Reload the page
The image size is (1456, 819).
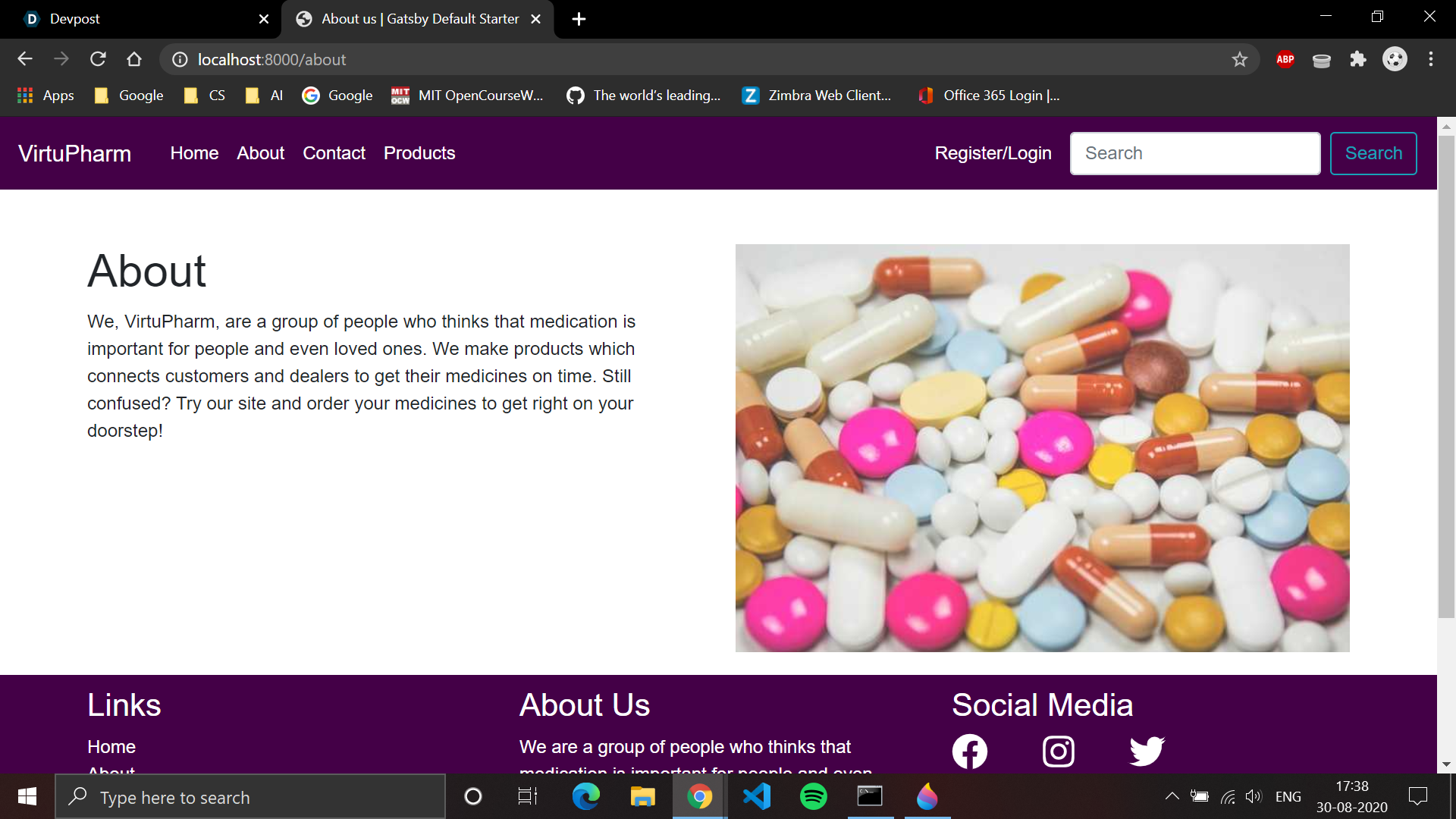[x=98, y=59]
